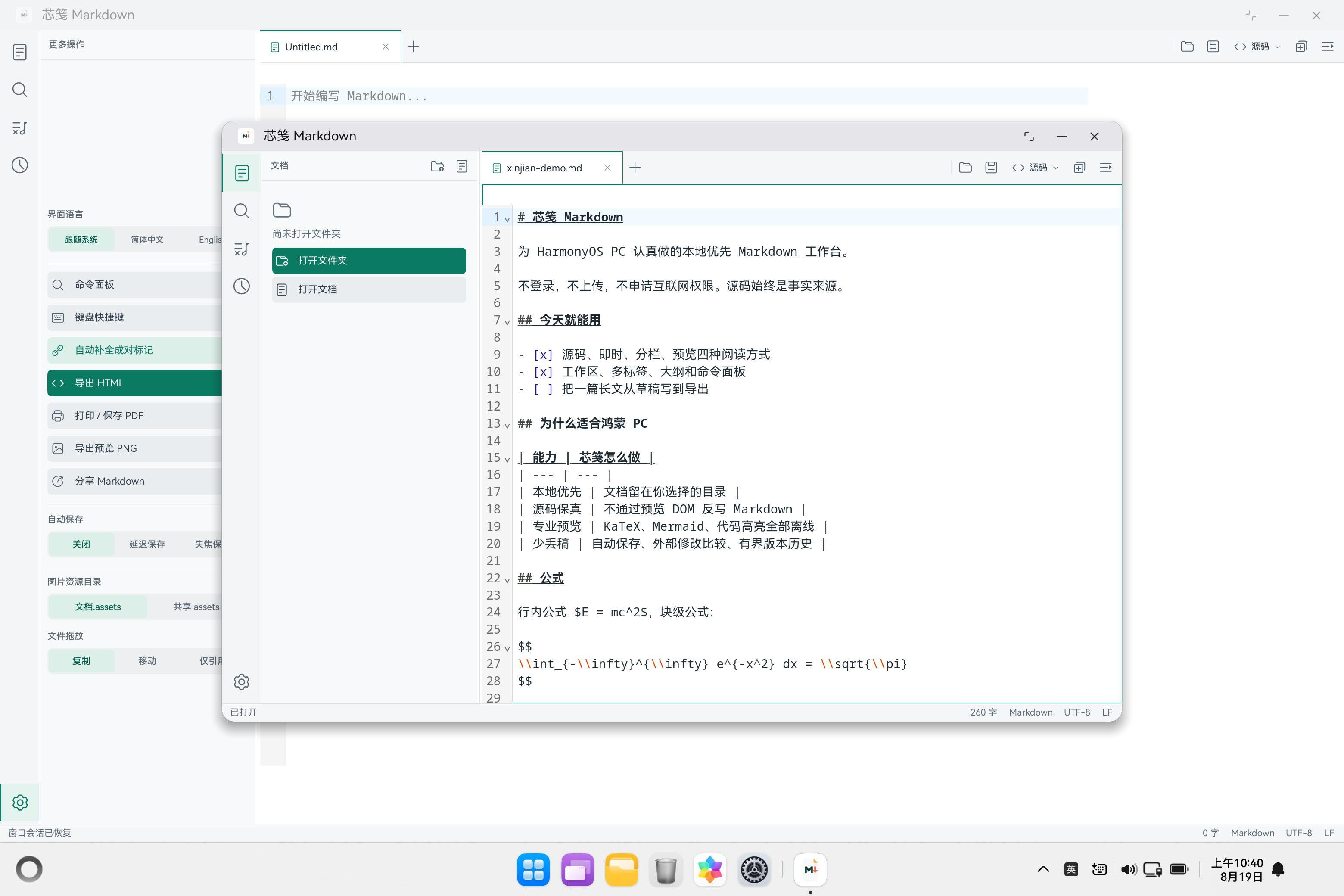This screenshot has height=896, width=1344.
Task: Set auto-save to 关闭
Action: tap(81, 544)
